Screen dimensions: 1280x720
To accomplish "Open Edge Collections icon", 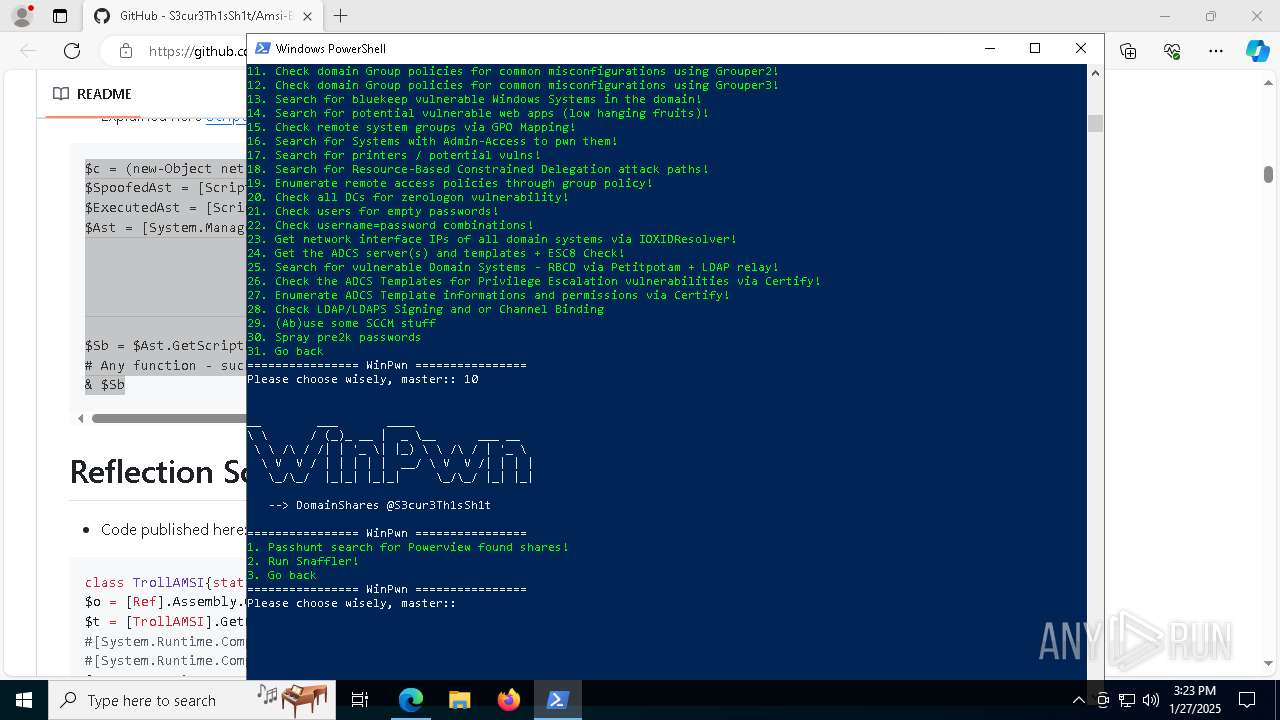I will coord(1128,51).
